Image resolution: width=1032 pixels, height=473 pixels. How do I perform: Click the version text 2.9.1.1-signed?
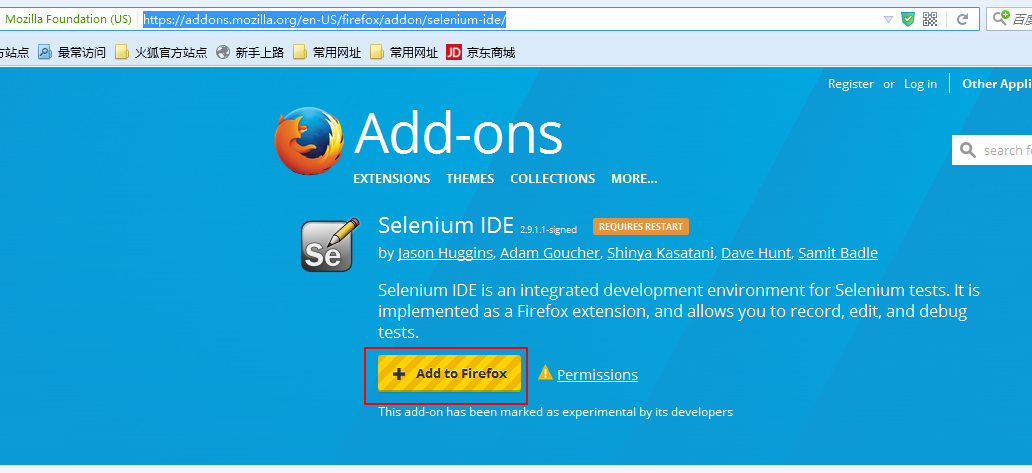[548, 230]
